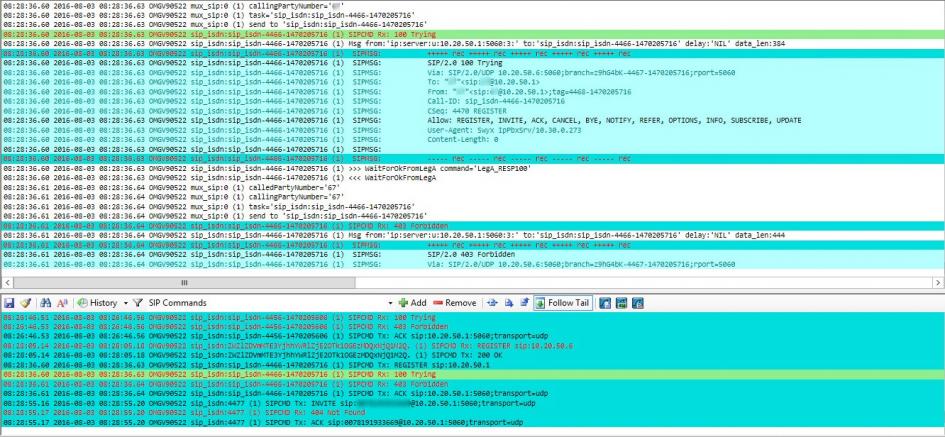Image resolution: width=945 pixels, height=437 pixels.
Task: Click the binoculars find icon
Action: tap(43, 302)
